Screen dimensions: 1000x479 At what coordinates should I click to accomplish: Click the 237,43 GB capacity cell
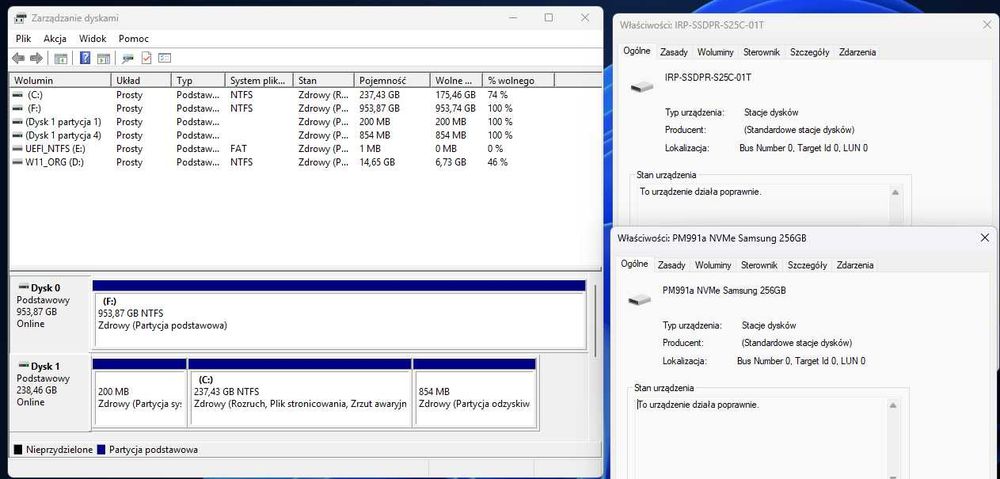tap(379, 95)
